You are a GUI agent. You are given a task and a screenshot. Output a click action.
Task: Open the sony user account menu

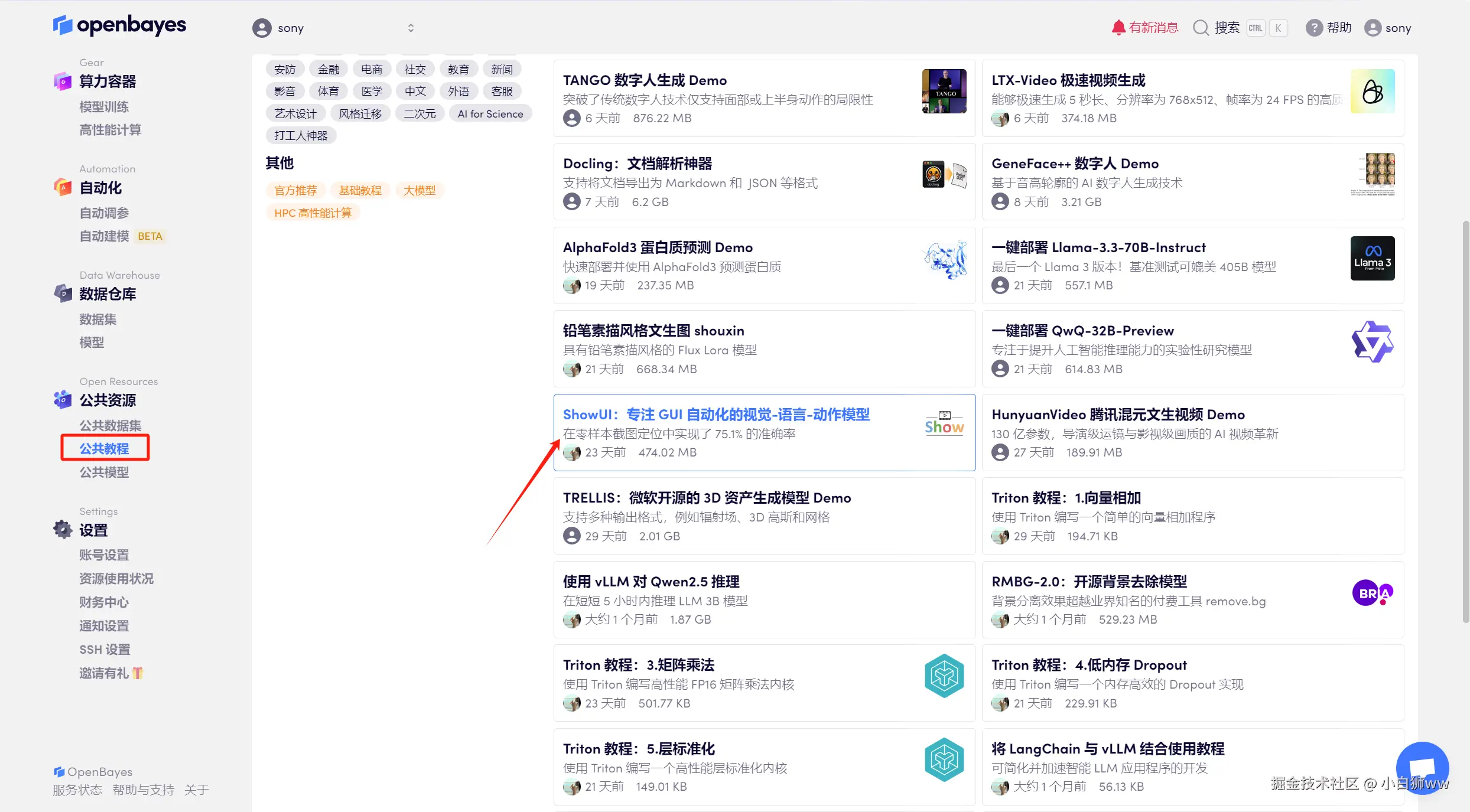tap(1388, 28)
